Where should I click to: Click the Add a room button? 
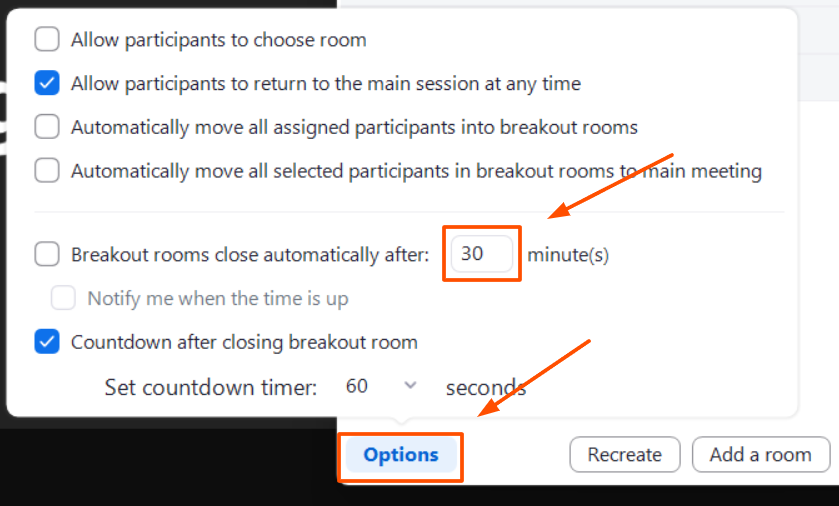(760, 455)
